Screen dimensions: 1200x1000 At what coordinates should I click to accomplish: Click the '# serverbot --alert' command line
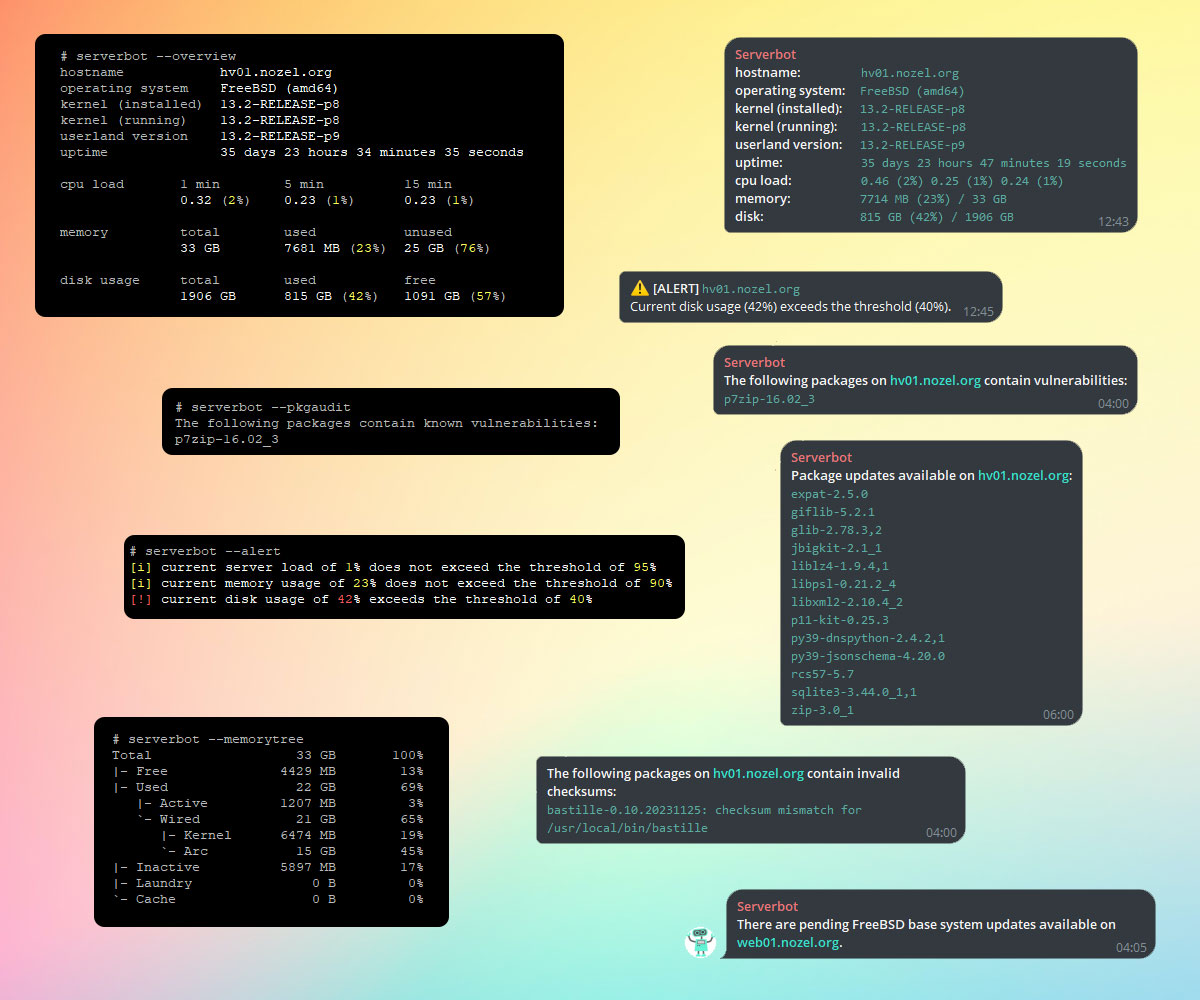coord(205,551)
